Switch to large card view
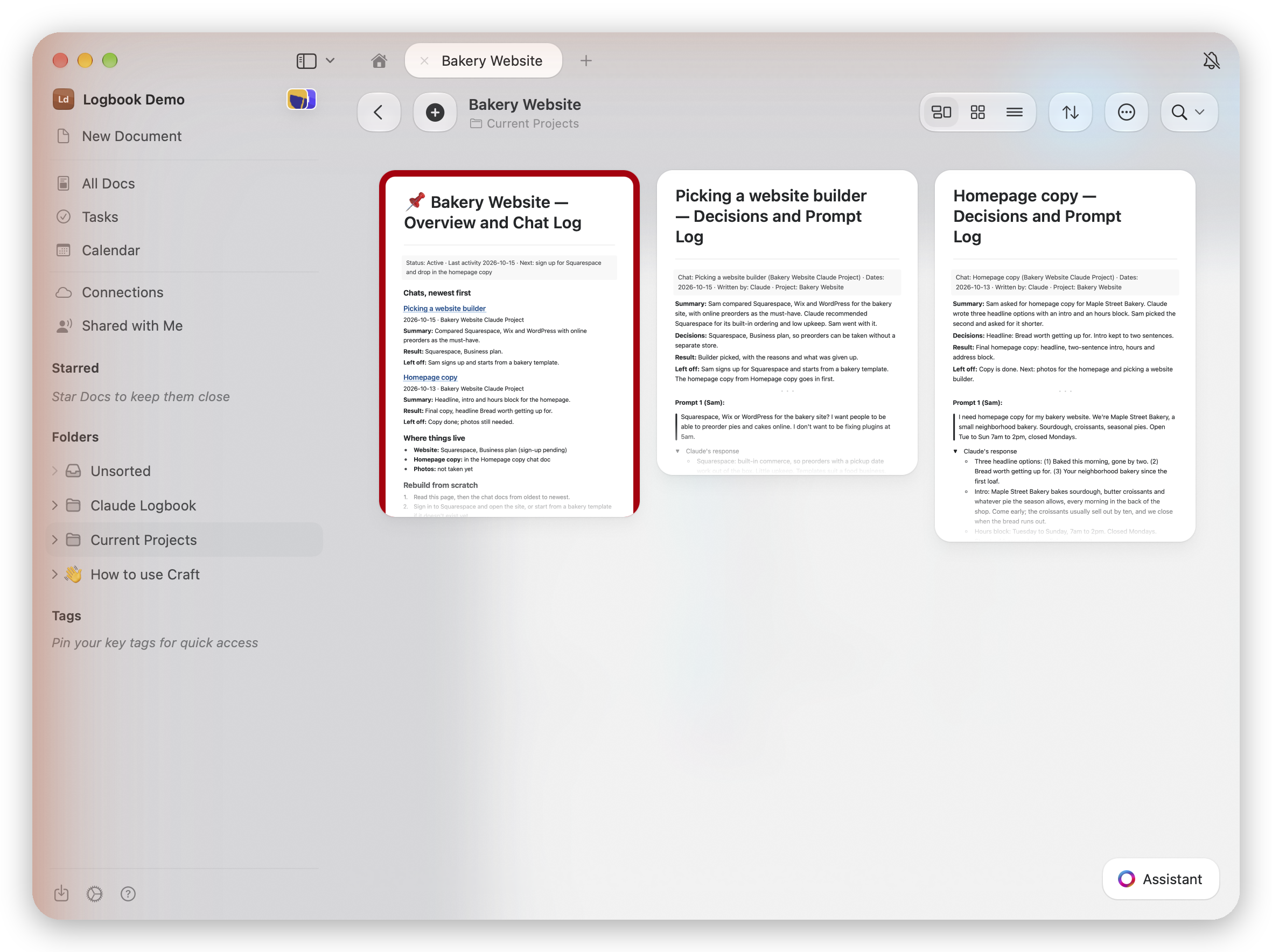This screenshot has width=1272, height=952. click(x=941, y=112)
